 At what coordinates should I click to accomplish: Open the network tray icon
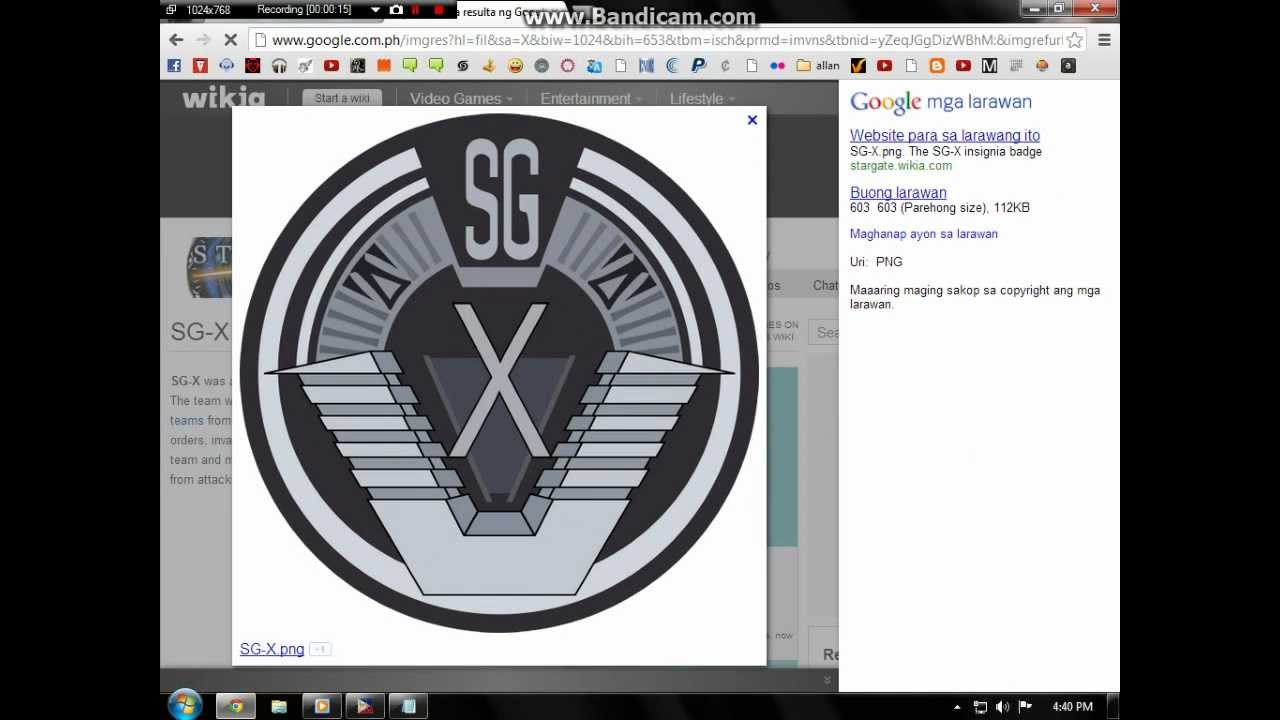pyautogui.click(x=980, y=707)
